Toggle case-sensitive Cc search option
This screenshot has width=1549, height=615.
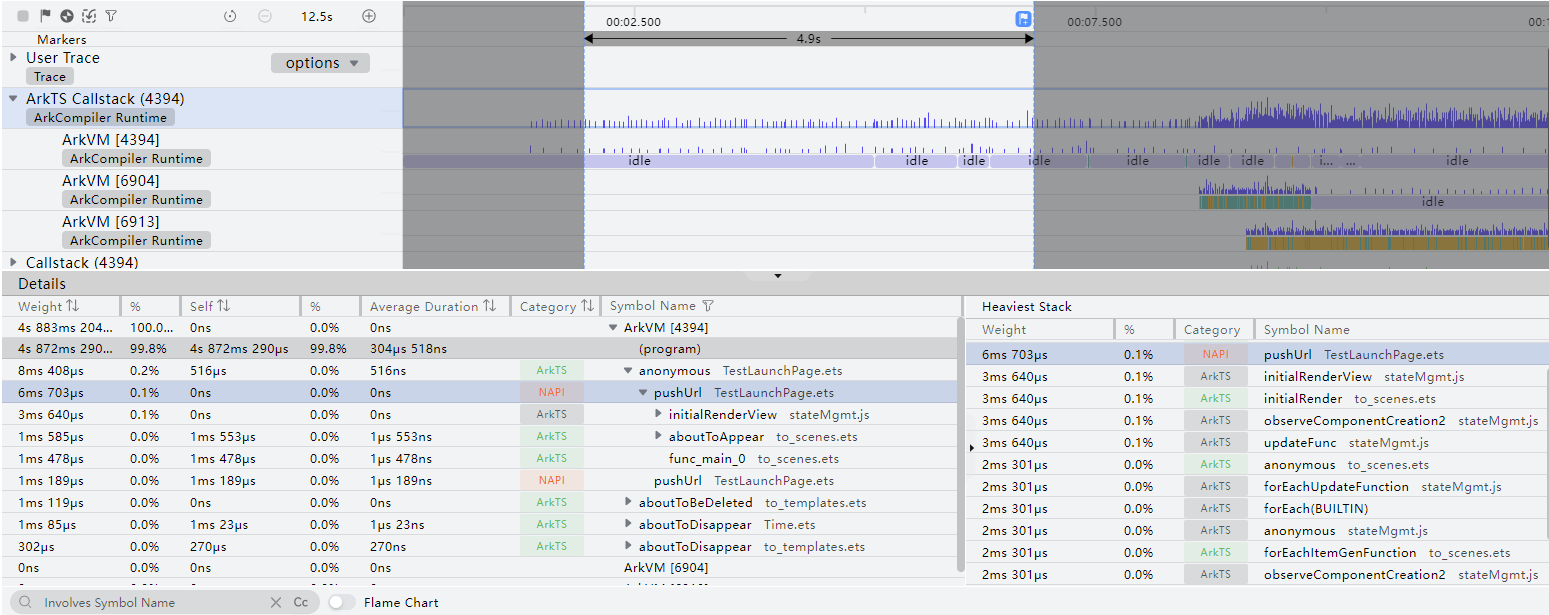pos(300,603)
